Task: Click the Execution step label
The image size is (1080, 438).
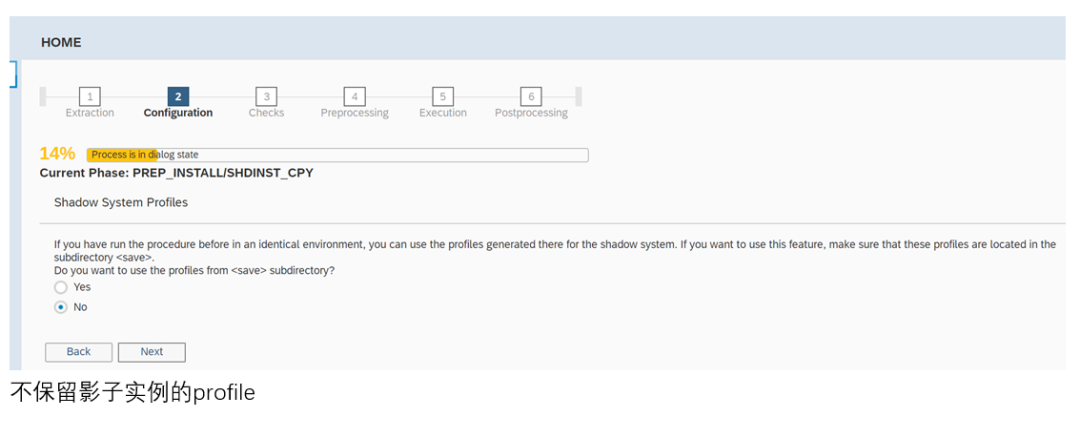Action: (443, 113)
